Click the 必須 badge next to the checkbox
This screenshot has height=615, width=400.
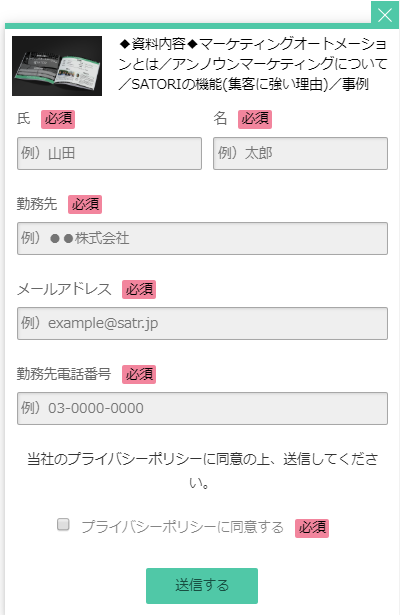click(312, 528)
